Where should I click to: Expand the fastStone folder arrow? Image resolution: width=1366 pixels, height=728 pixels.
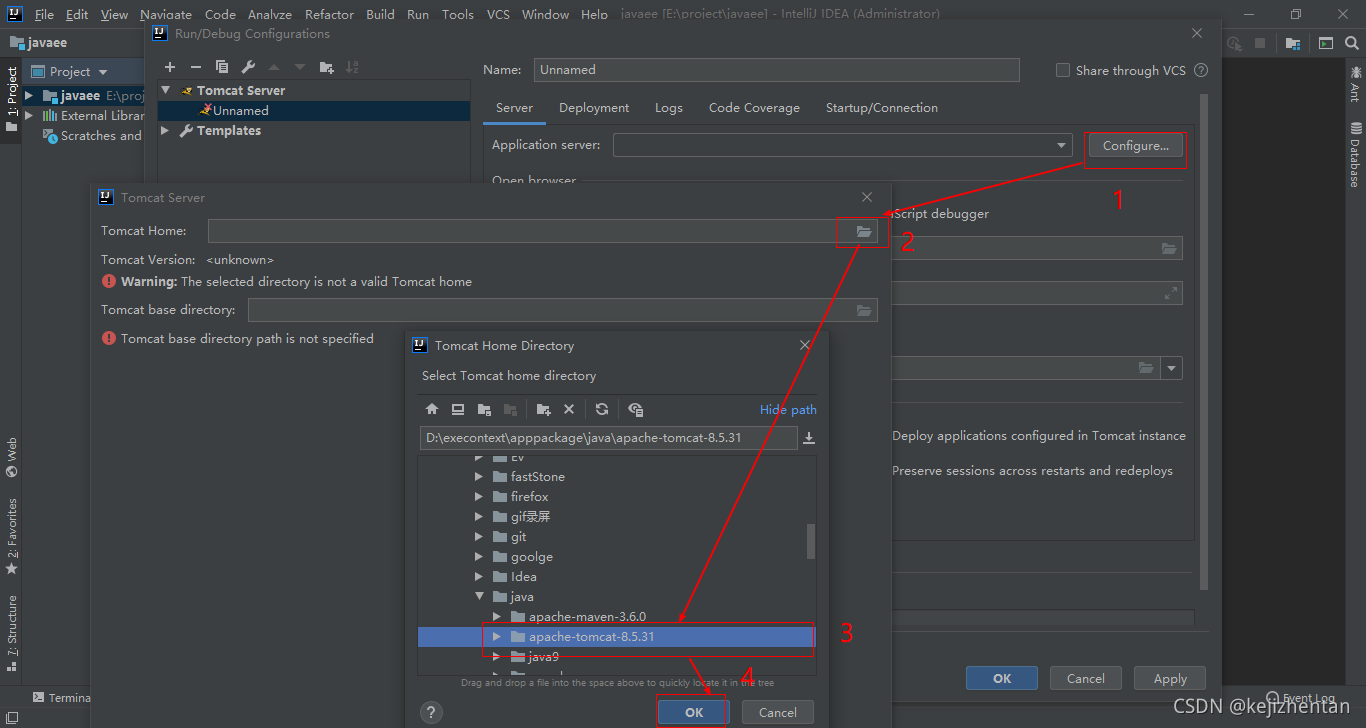pyautogui.click(x=479, y=476)
